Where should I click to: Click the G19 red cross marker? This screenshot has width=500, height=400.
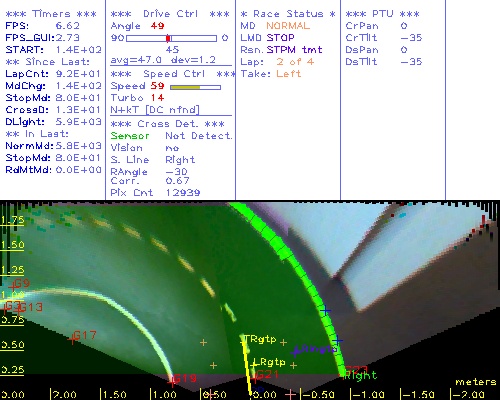pyautogui.click(x=172, y=381)
